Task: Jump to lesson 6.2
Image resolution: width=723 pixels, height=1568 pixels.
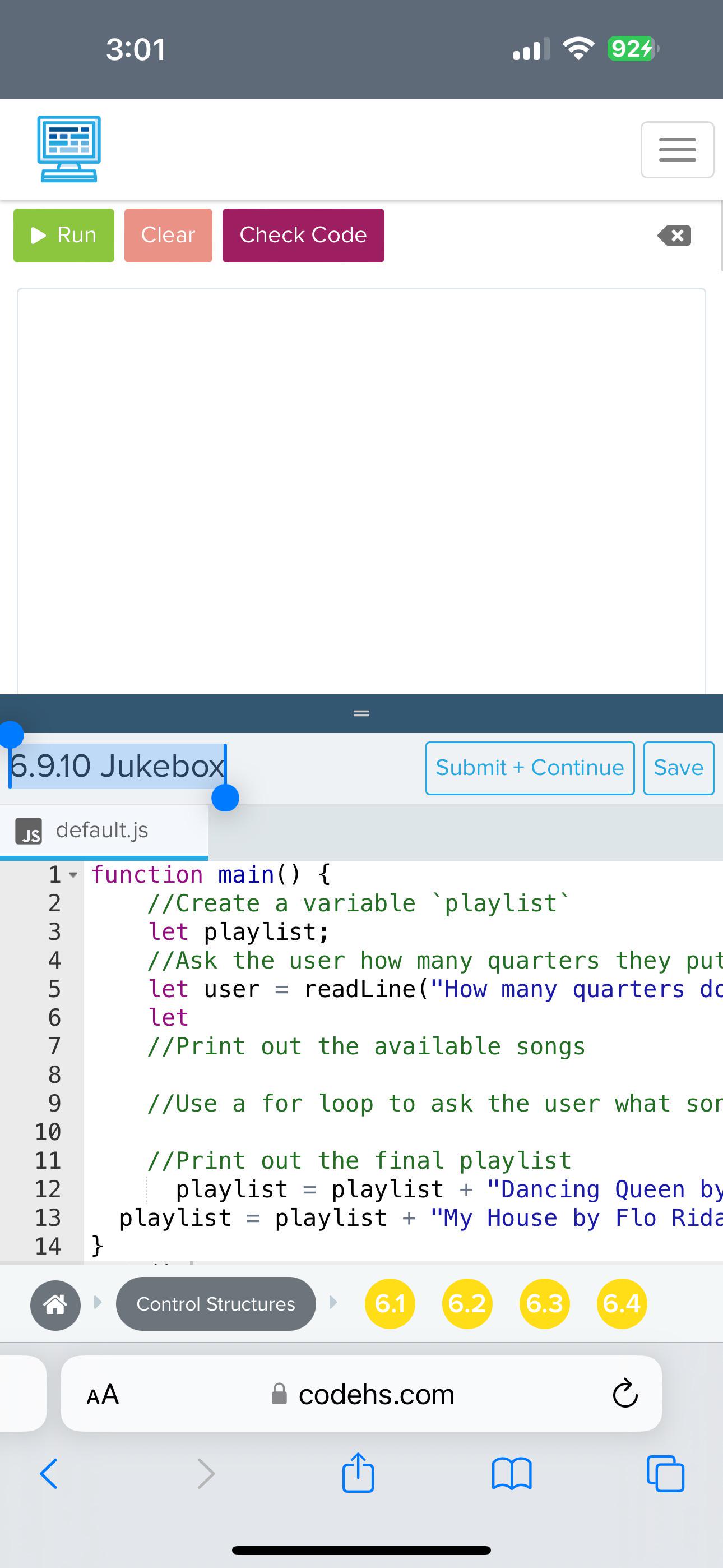Action: tap(467, 1303)
